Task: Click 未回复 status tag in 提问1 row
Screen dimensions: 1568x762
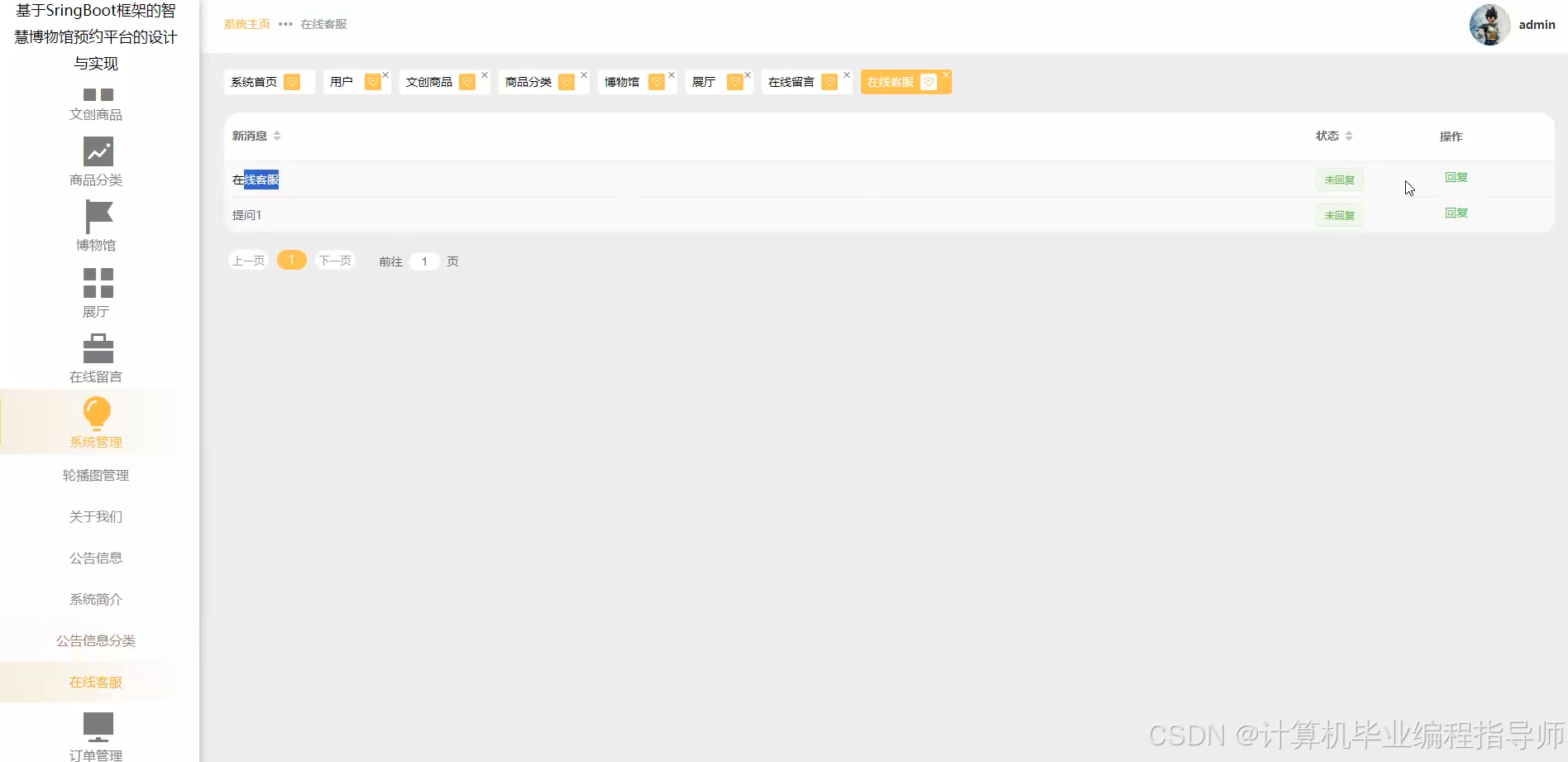Action: point(1340,215)
